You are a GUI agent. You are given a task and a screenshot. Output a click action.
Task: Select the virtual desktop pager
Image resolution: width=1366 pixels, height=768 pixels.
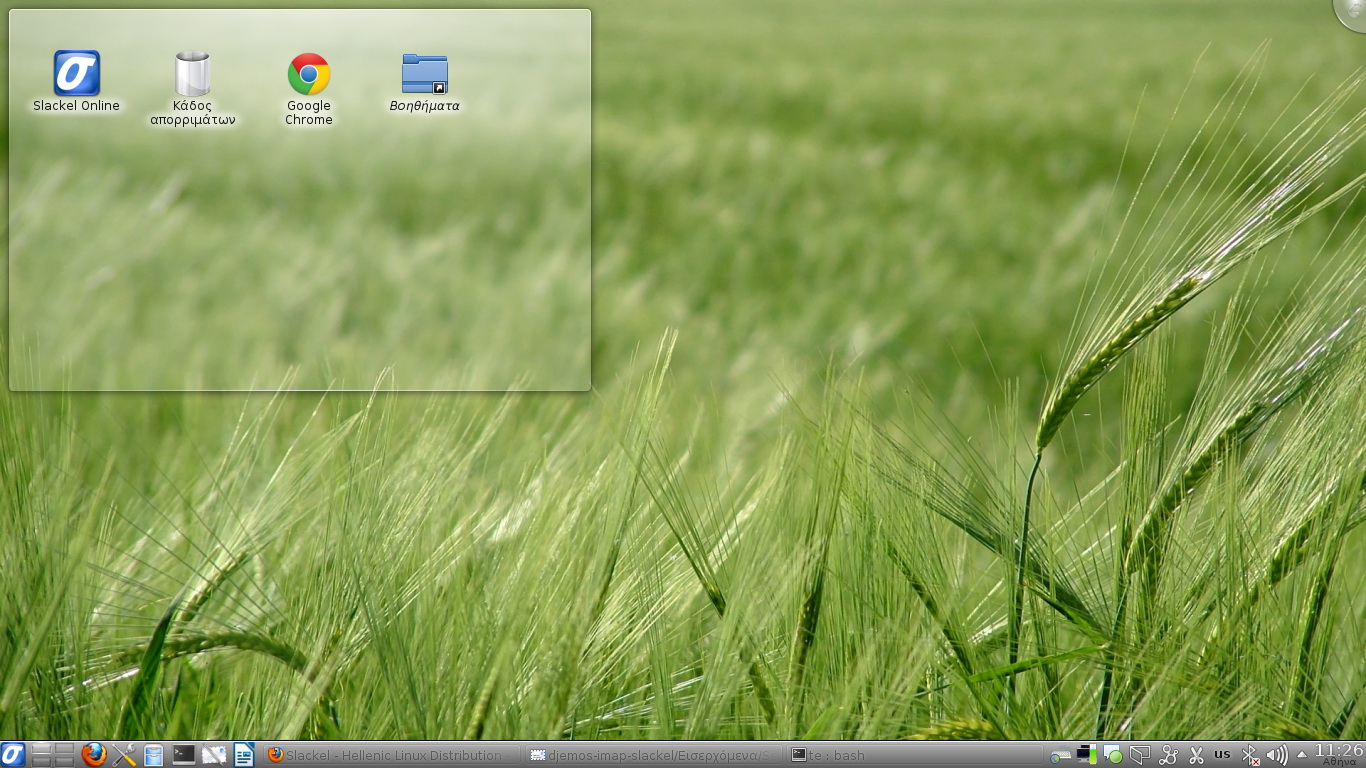coord(53,755)
